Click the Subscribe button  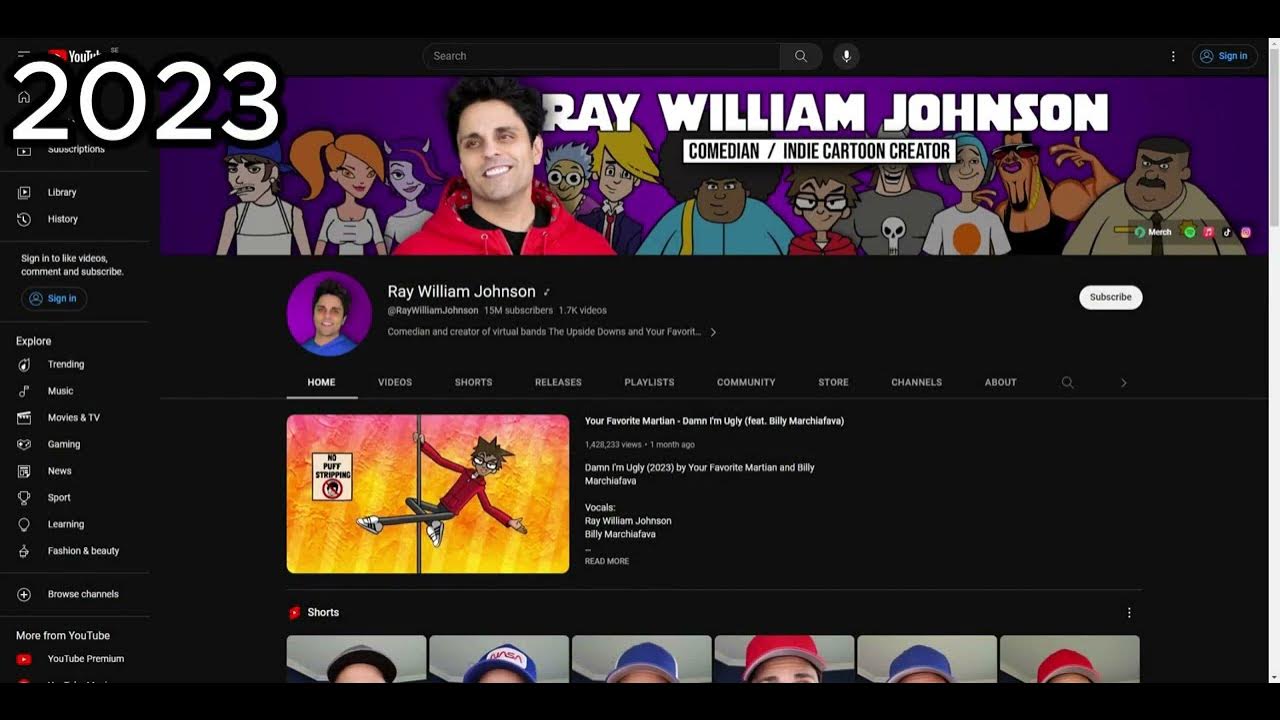click(x=1110, y=297)
